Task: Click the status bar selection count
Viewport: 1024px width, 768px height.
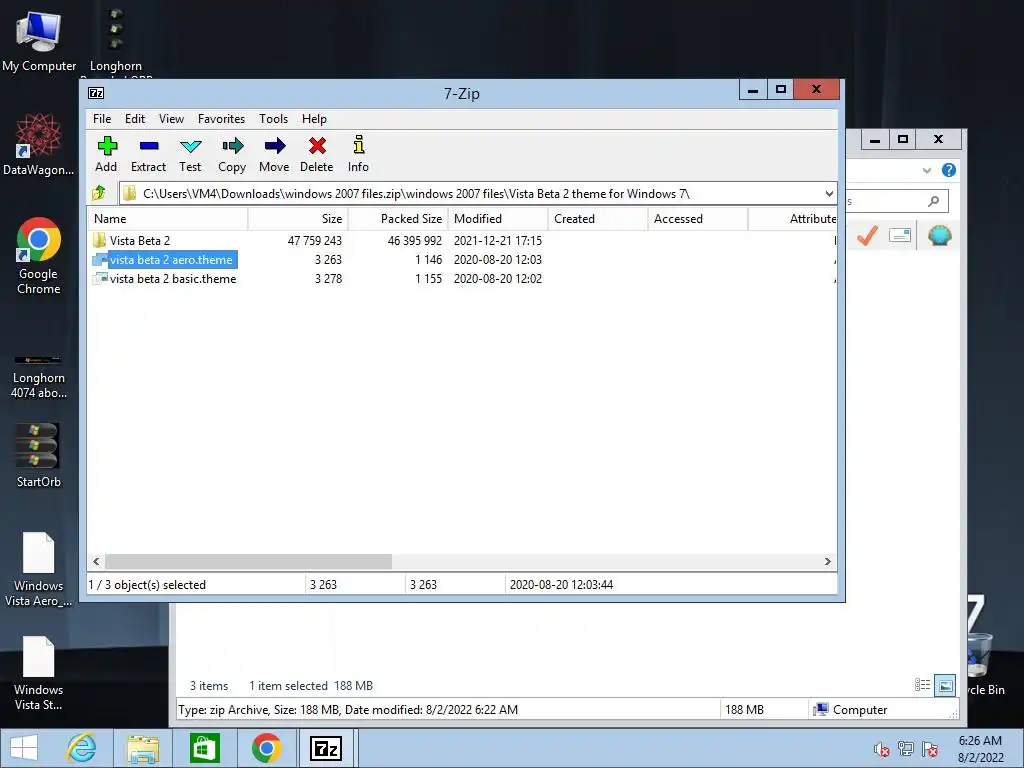Action: coord(147,585)
